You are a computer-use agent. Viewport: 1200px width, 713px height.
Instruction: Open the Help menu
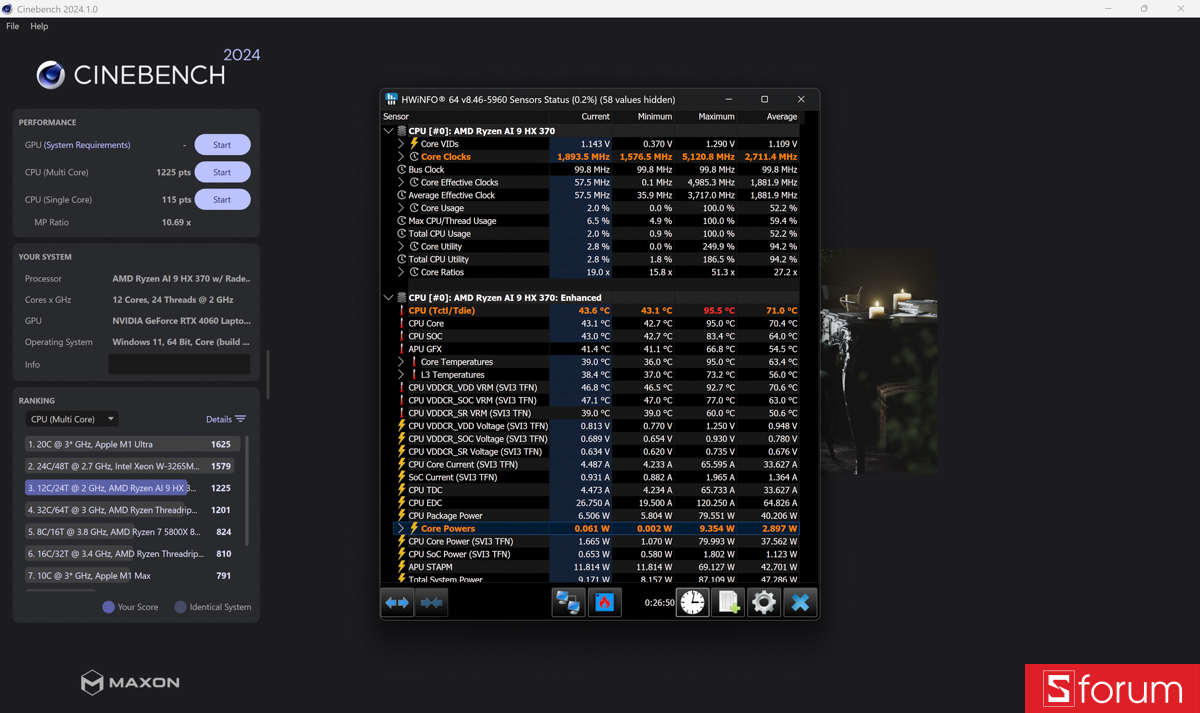[39, 26]
